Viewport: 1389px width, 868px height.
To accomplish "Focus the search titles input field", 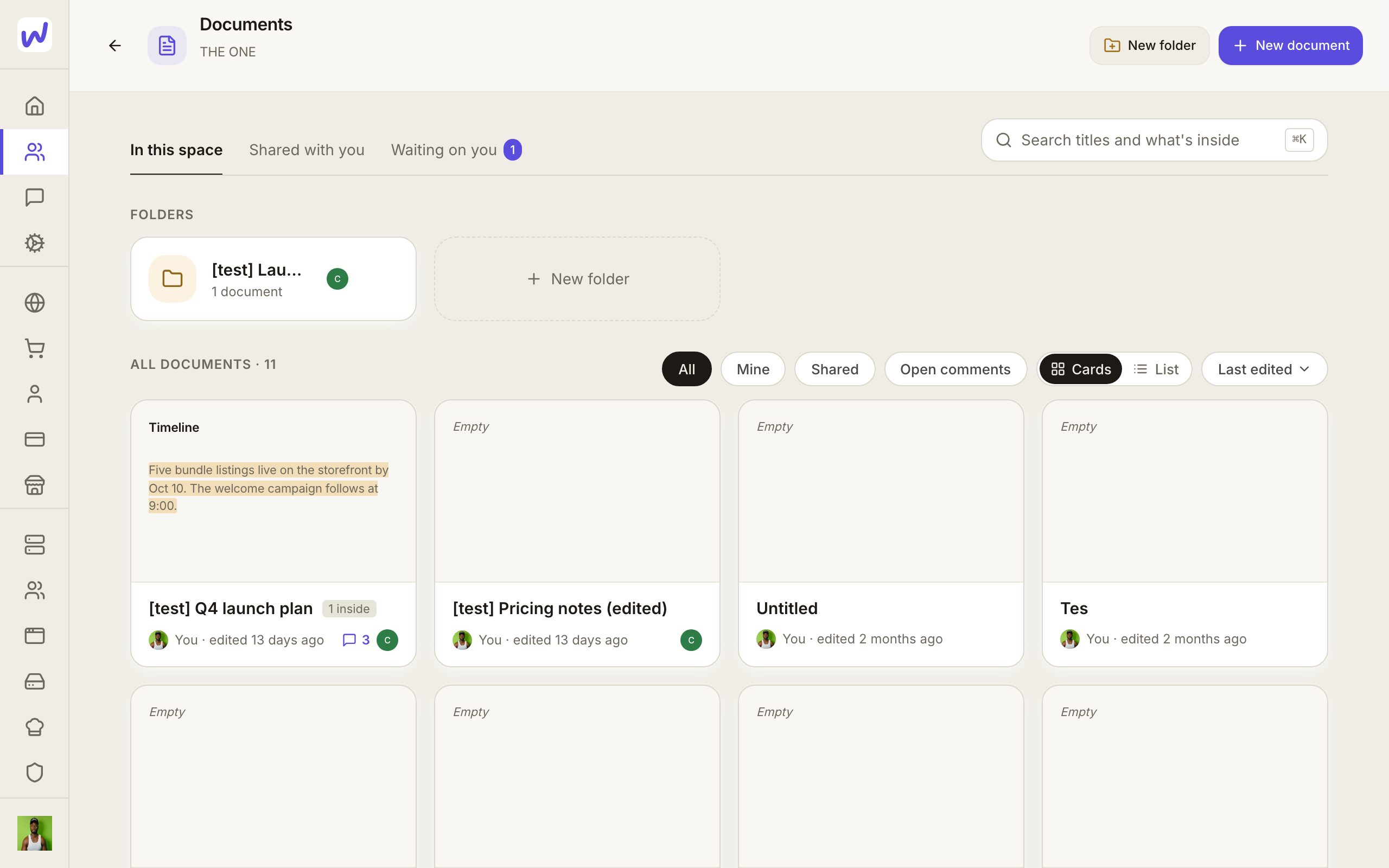I will pyautogui.click(x=1154, y=140).
